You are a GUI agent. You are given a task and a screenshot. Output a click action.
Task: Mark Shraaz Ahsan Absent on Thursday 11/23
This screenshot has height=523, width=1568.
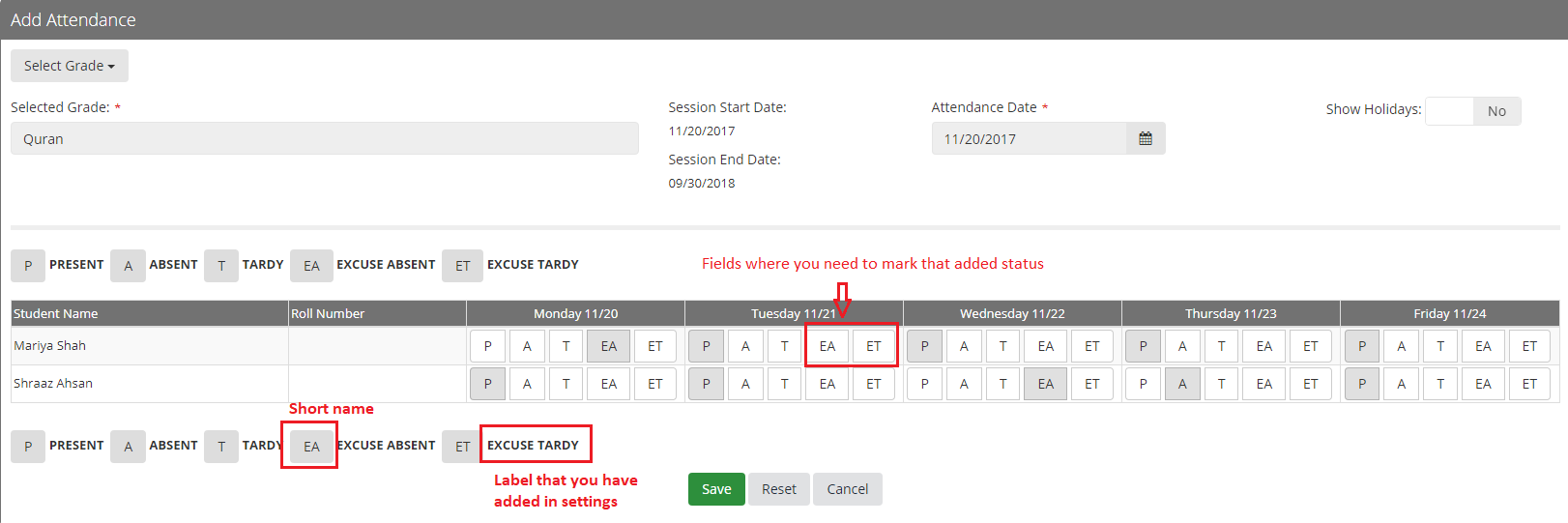(1182, 384)
